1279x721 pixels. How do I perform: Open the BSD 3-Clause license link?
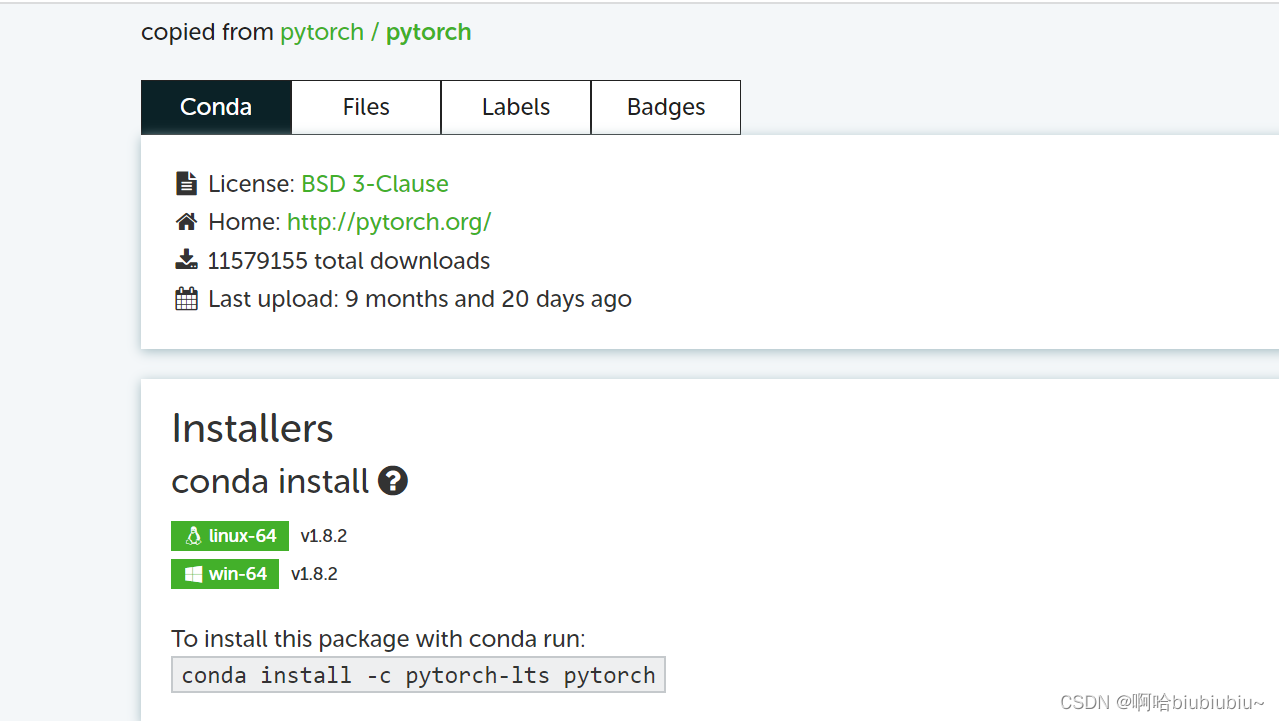pos(374,183)
